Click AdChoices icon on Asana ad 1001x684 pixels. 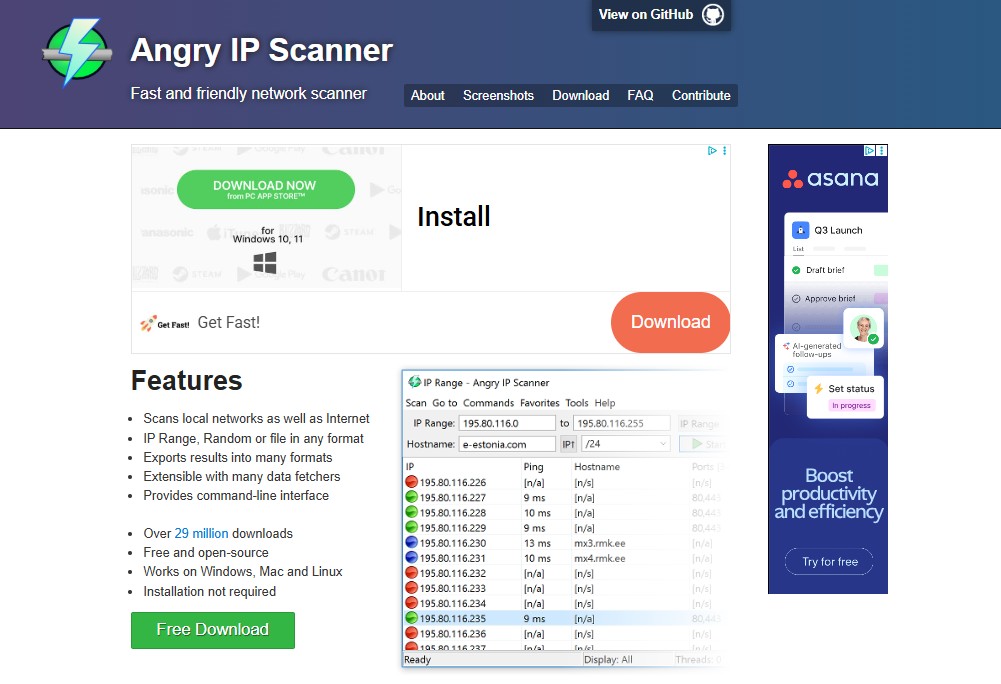point(869,151)
